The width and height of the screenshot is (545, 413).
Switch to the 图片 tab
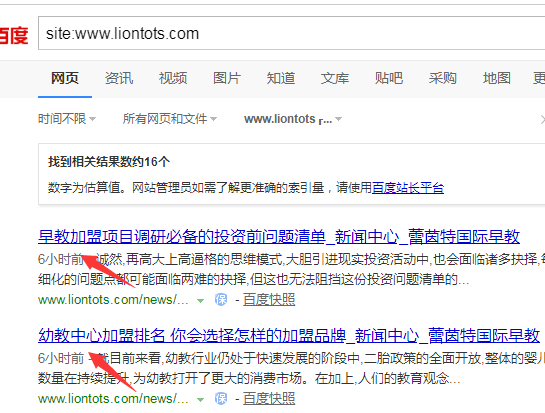coord(227,78)
